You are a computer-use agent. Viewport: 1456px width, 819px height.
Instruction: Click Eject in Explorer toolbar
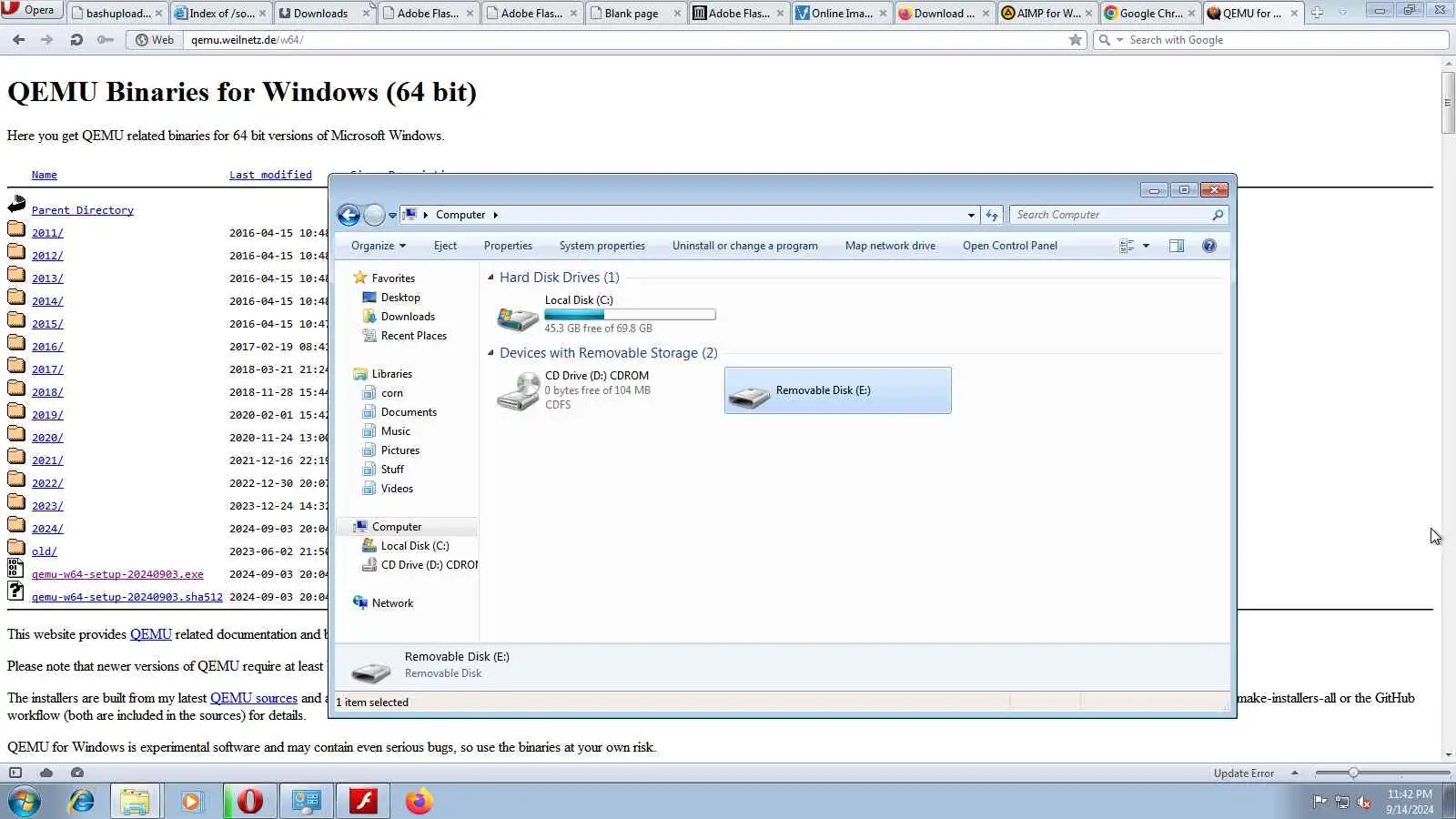pos(445,246)
